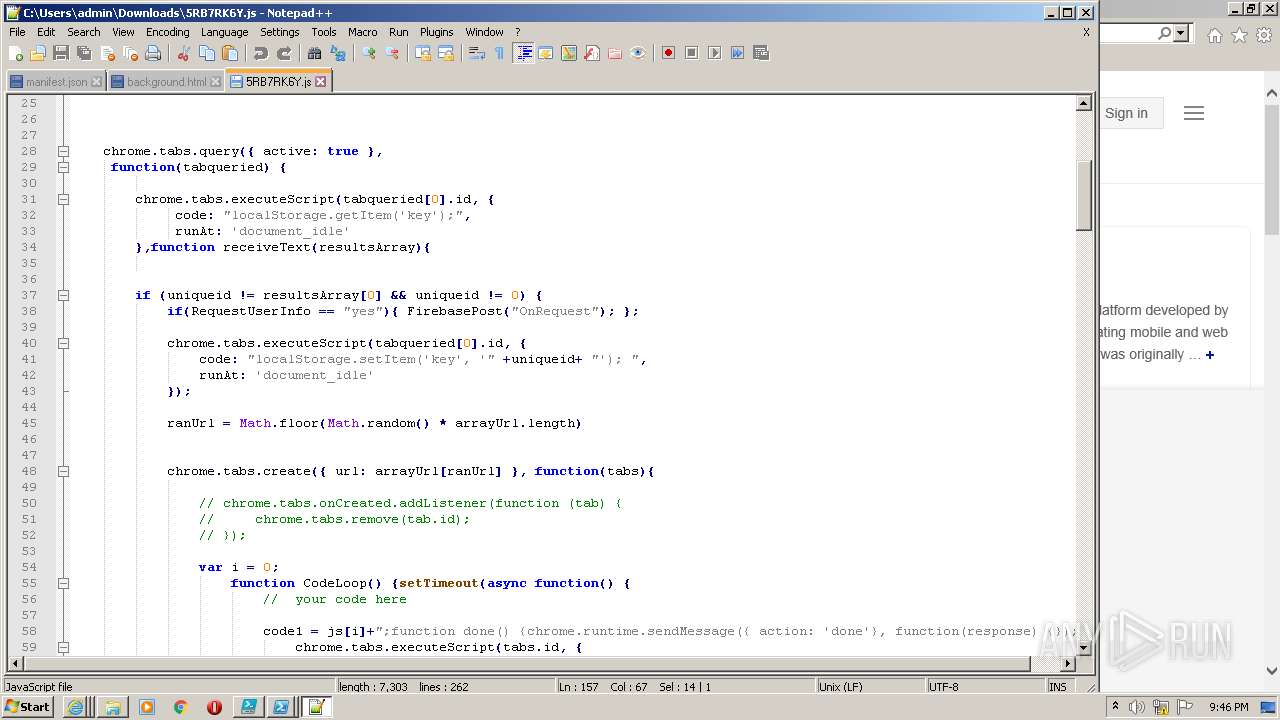Image resolution: width=1280 pixels, height=720 pixels.
Task: Click the editor vertical scrollbar thumb
Action: coord(1084,195)
